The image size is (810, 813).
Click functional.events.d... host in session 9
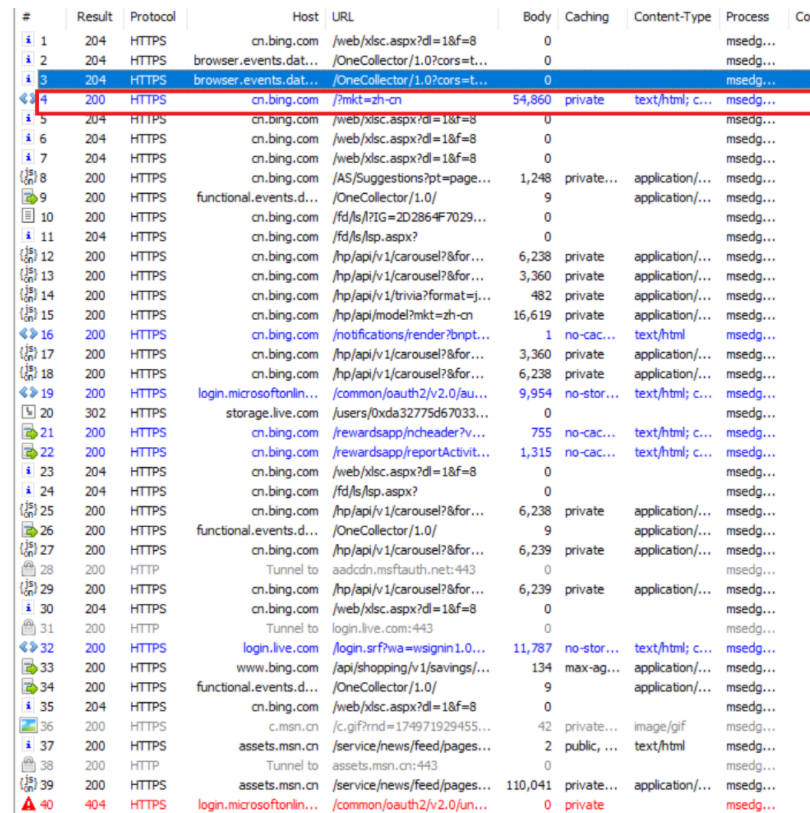point(257,198)
